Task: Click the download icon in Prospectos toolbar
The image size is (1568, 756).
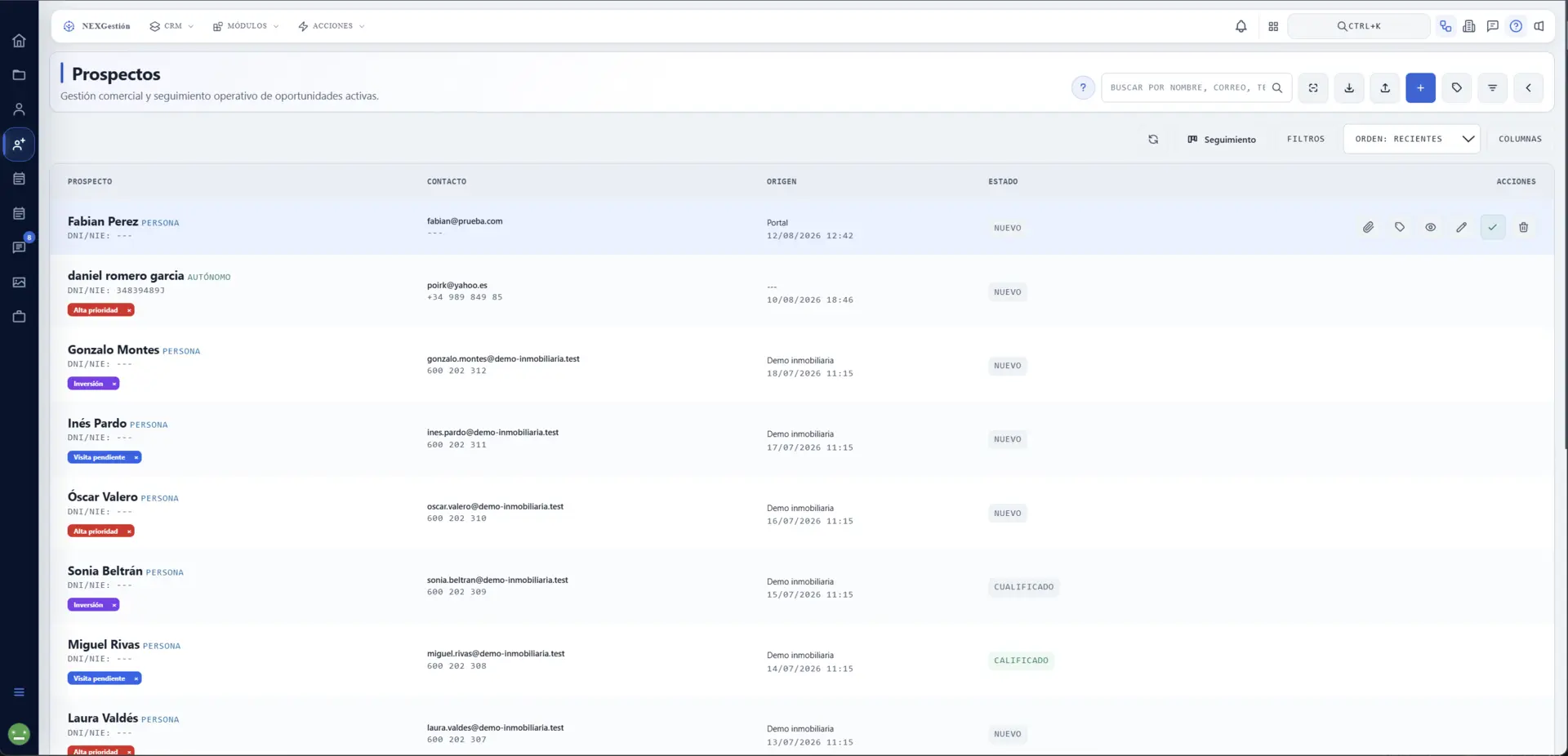Action: [x=1349, y=88]
